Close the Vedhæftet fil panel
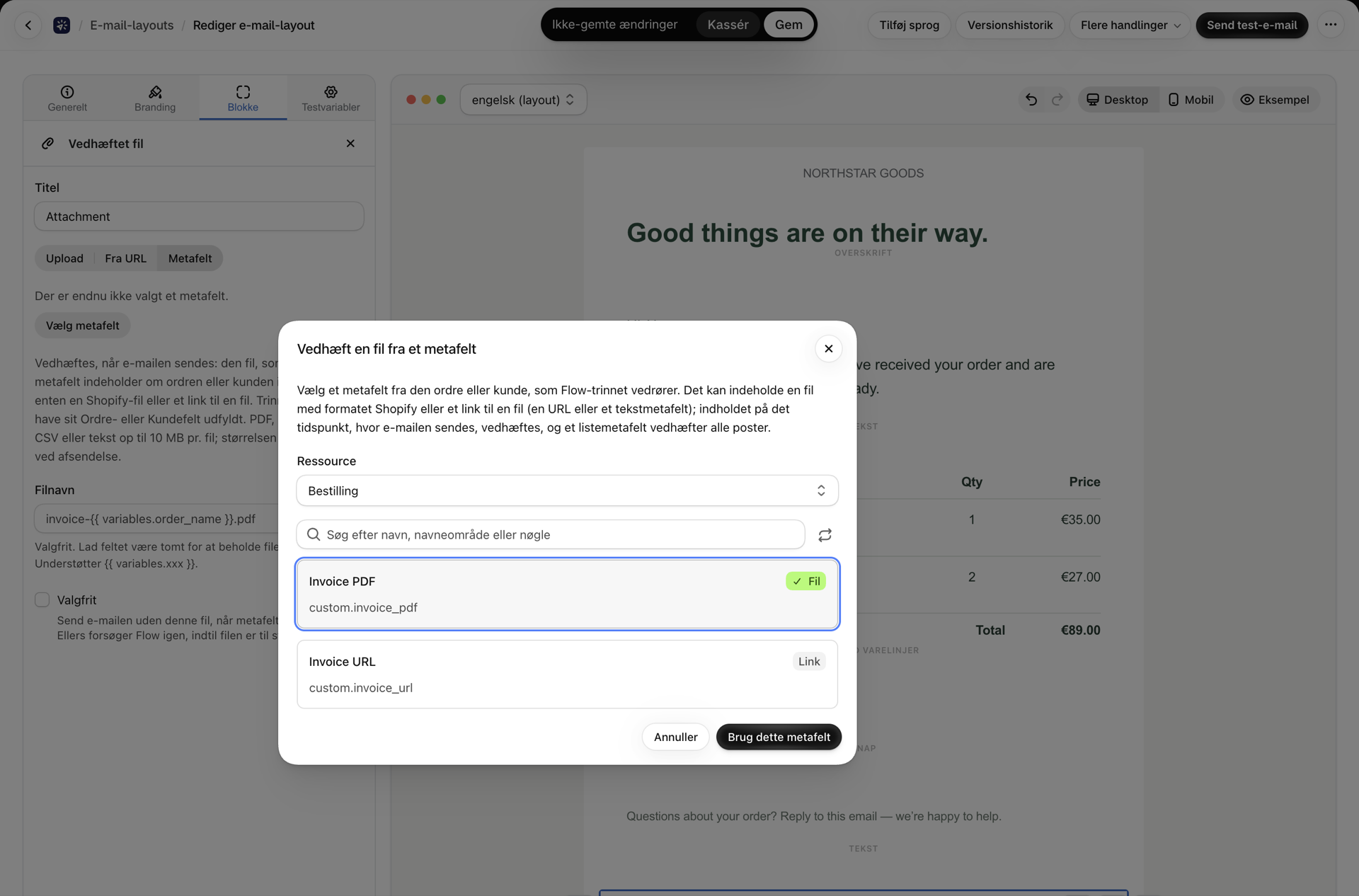Viewport: 1359px width, 896px height. tap(350, 143)
